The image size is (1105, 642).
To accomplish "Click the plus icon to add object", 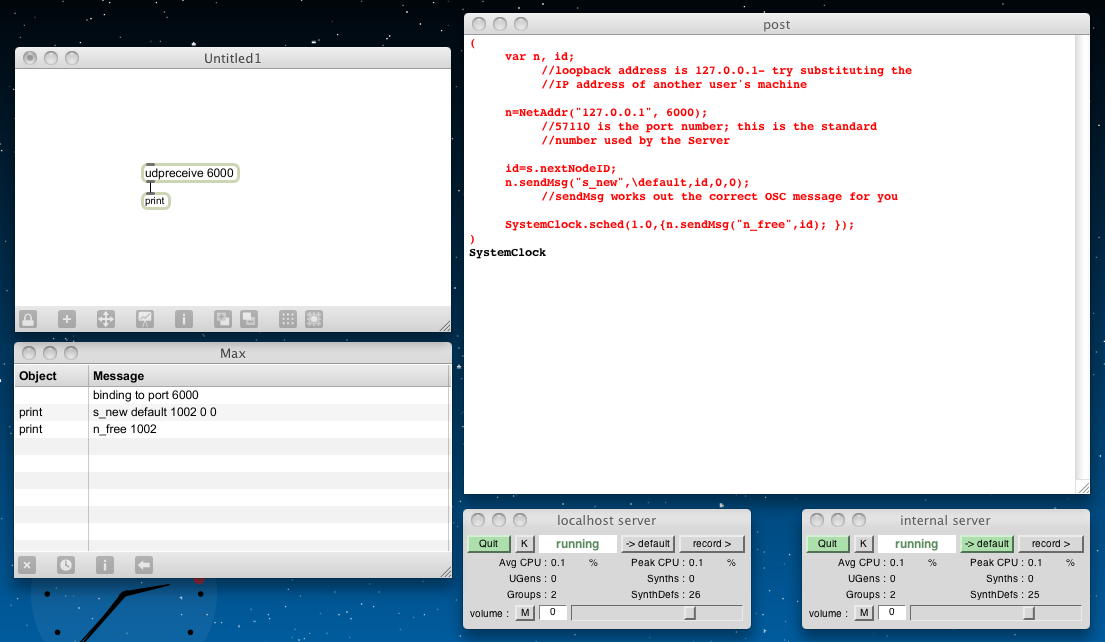I will (x=67, y=319).
